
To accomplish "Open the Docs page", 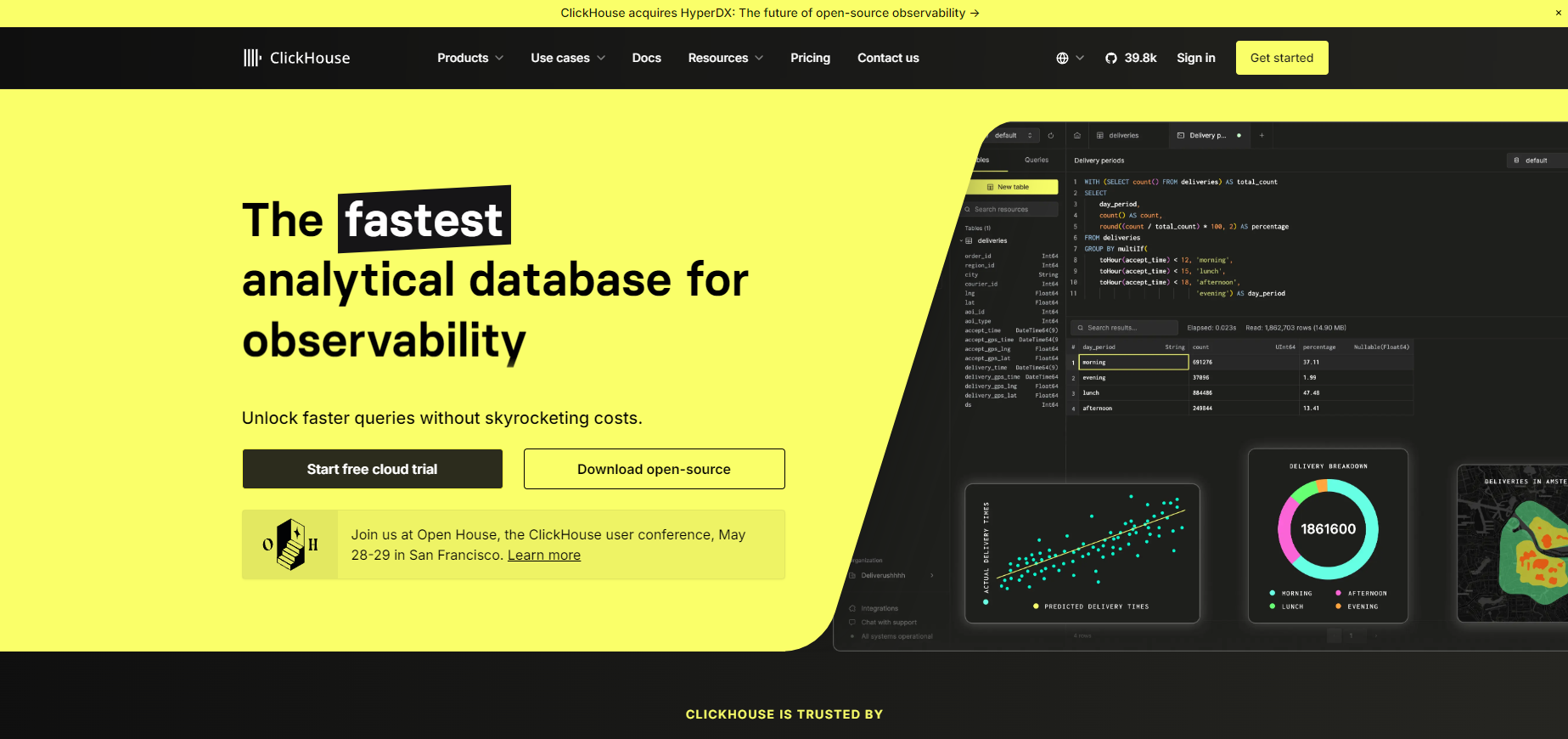I will click(x=646, y=58).
